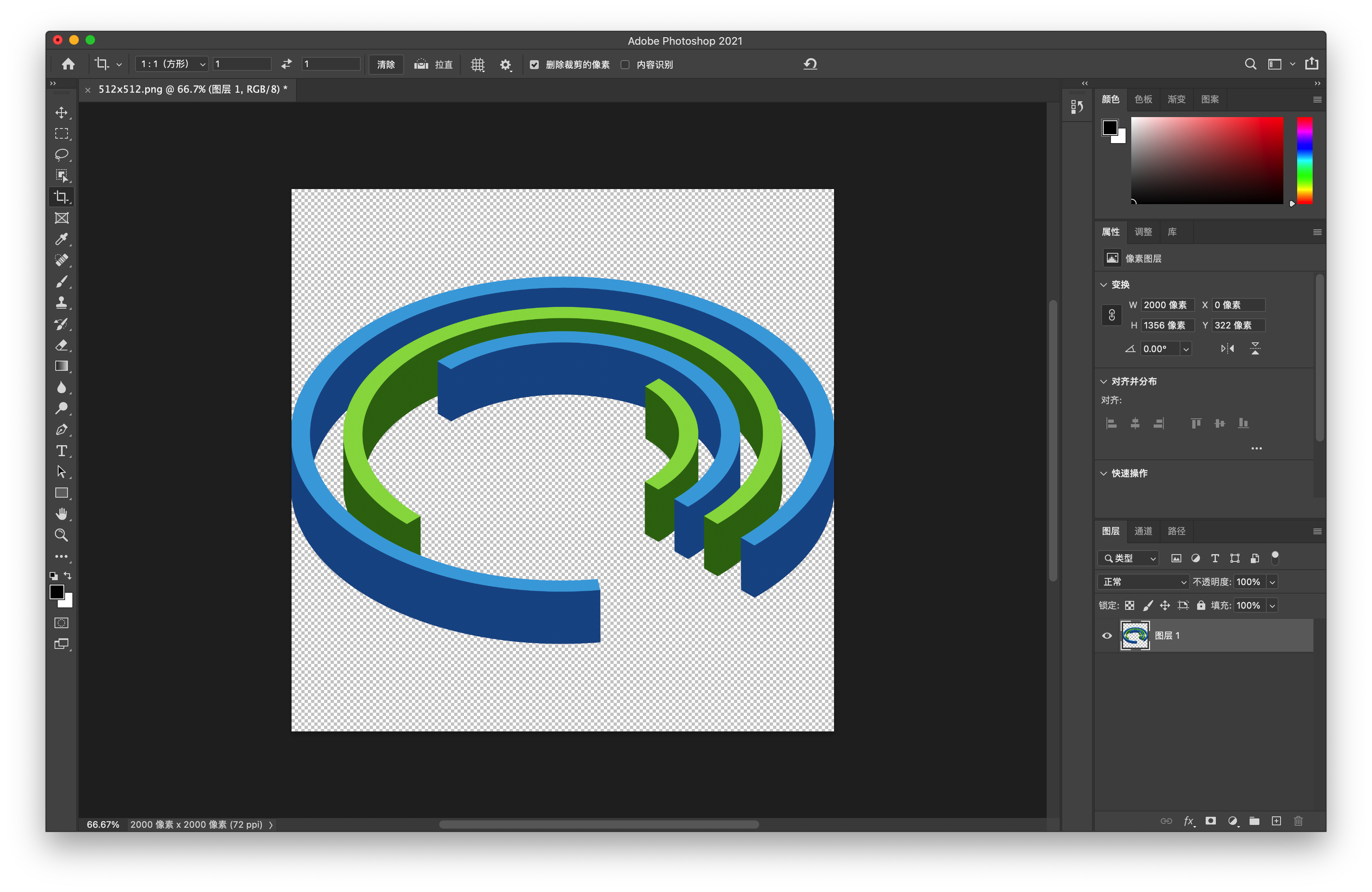Create a new layer from Layers panel footer
The width and height of the screenshot is (1372, 892).
pos(1276,820)
